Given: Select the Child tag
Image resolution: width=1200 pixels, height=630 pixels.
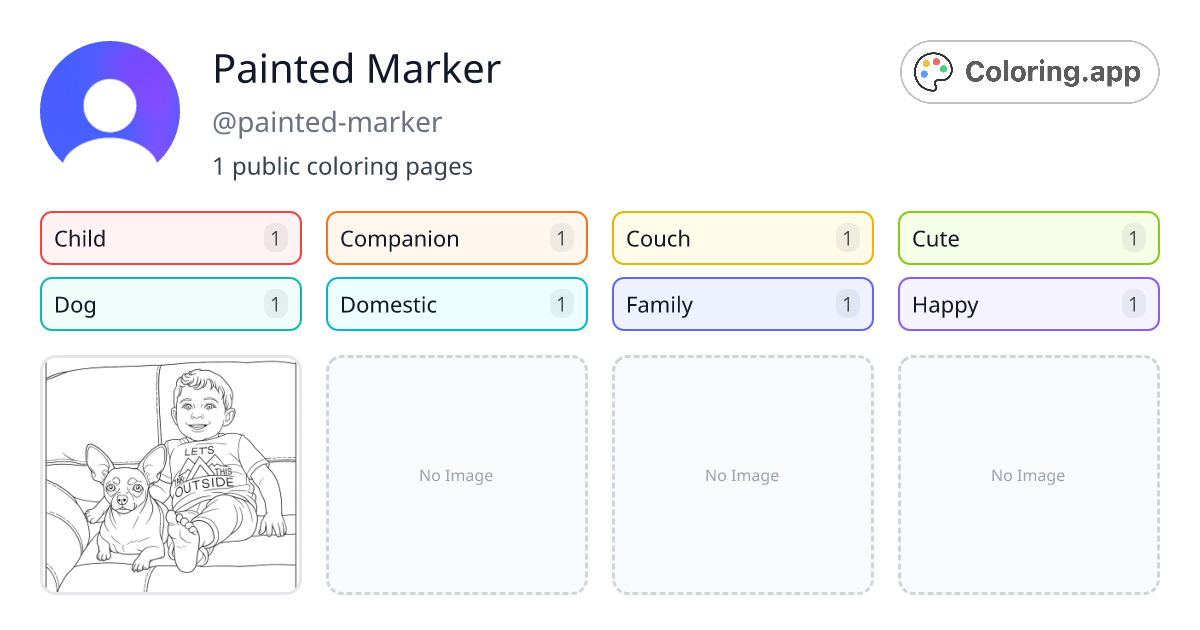Looking at the screenshot, I should click(171, 238).
